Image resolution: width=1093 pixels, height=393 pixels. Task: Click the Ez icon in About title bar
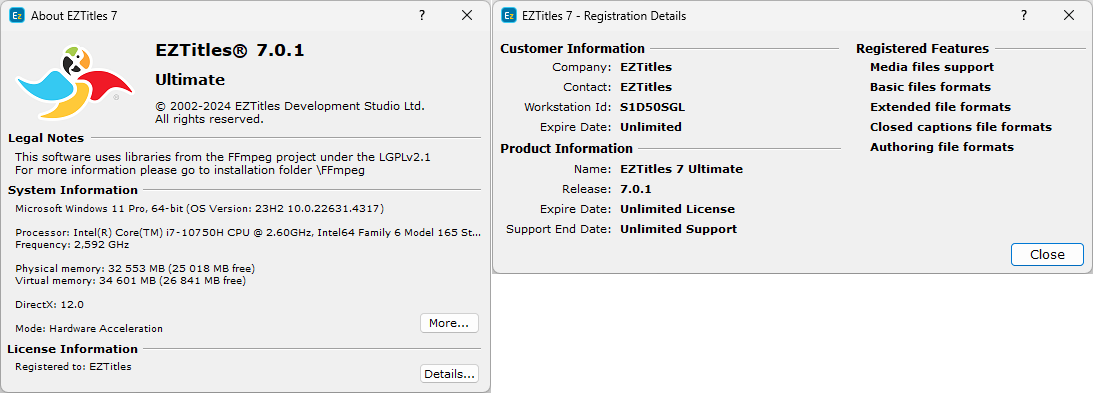[17, 15]
